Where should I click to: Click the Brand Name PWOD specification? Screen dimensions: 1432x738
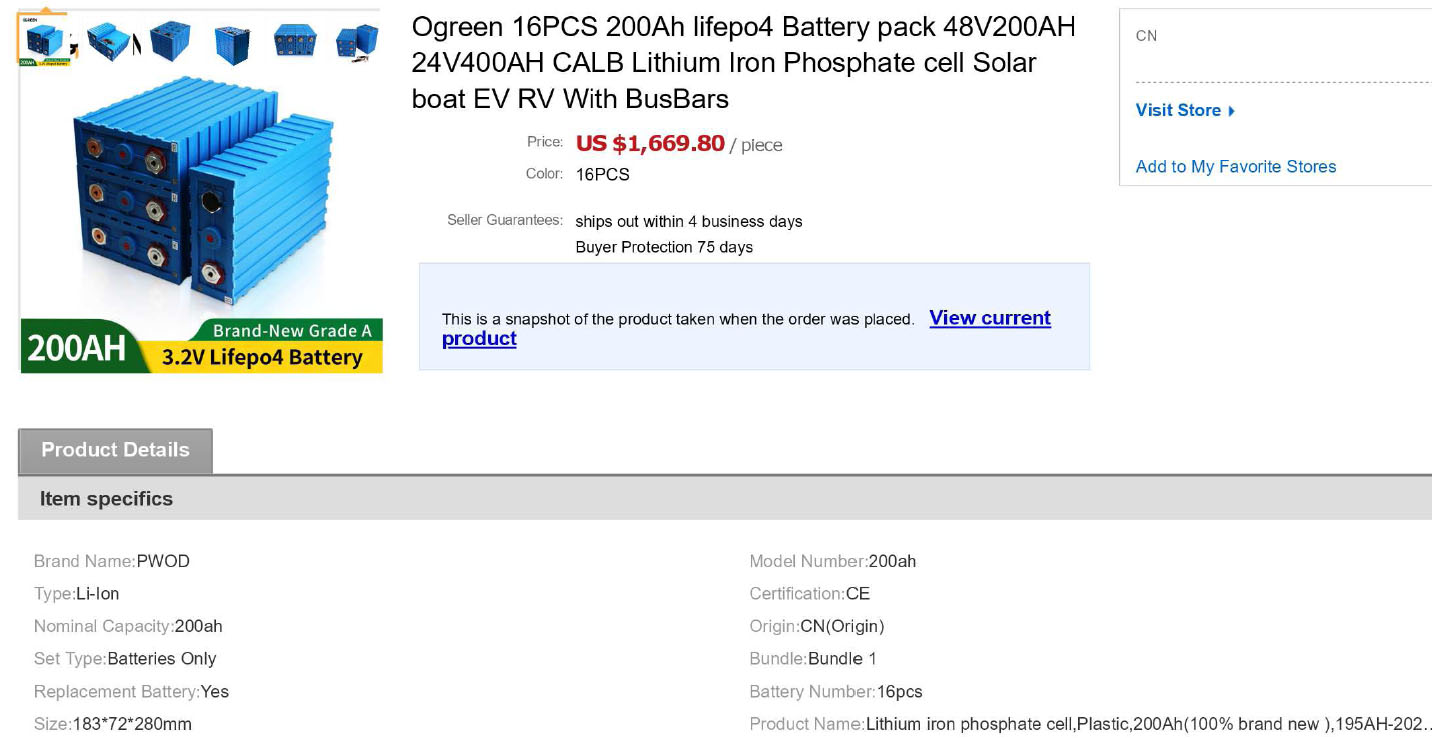pos(112,561)
